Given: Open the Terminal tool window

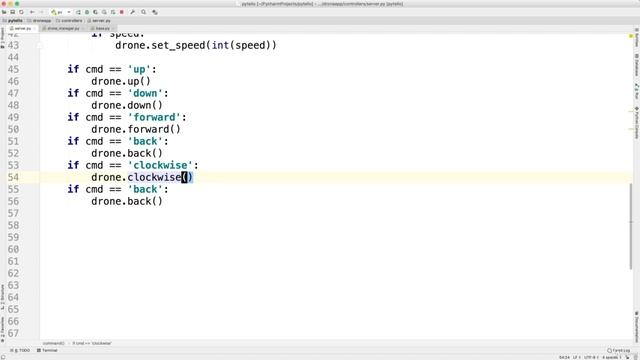Looking at the screenshot, I should point(48,351).
